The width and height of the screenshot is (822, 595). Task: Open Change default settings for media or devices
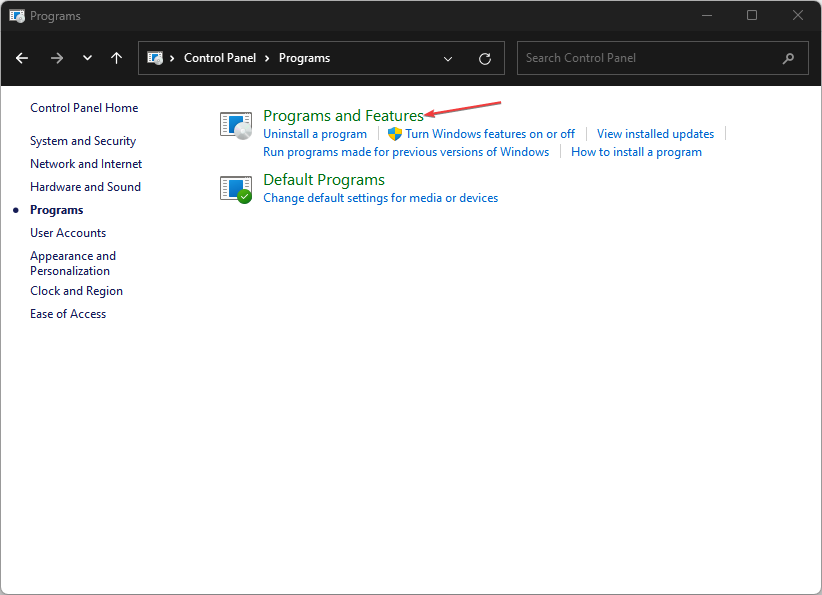click(380, 198)
